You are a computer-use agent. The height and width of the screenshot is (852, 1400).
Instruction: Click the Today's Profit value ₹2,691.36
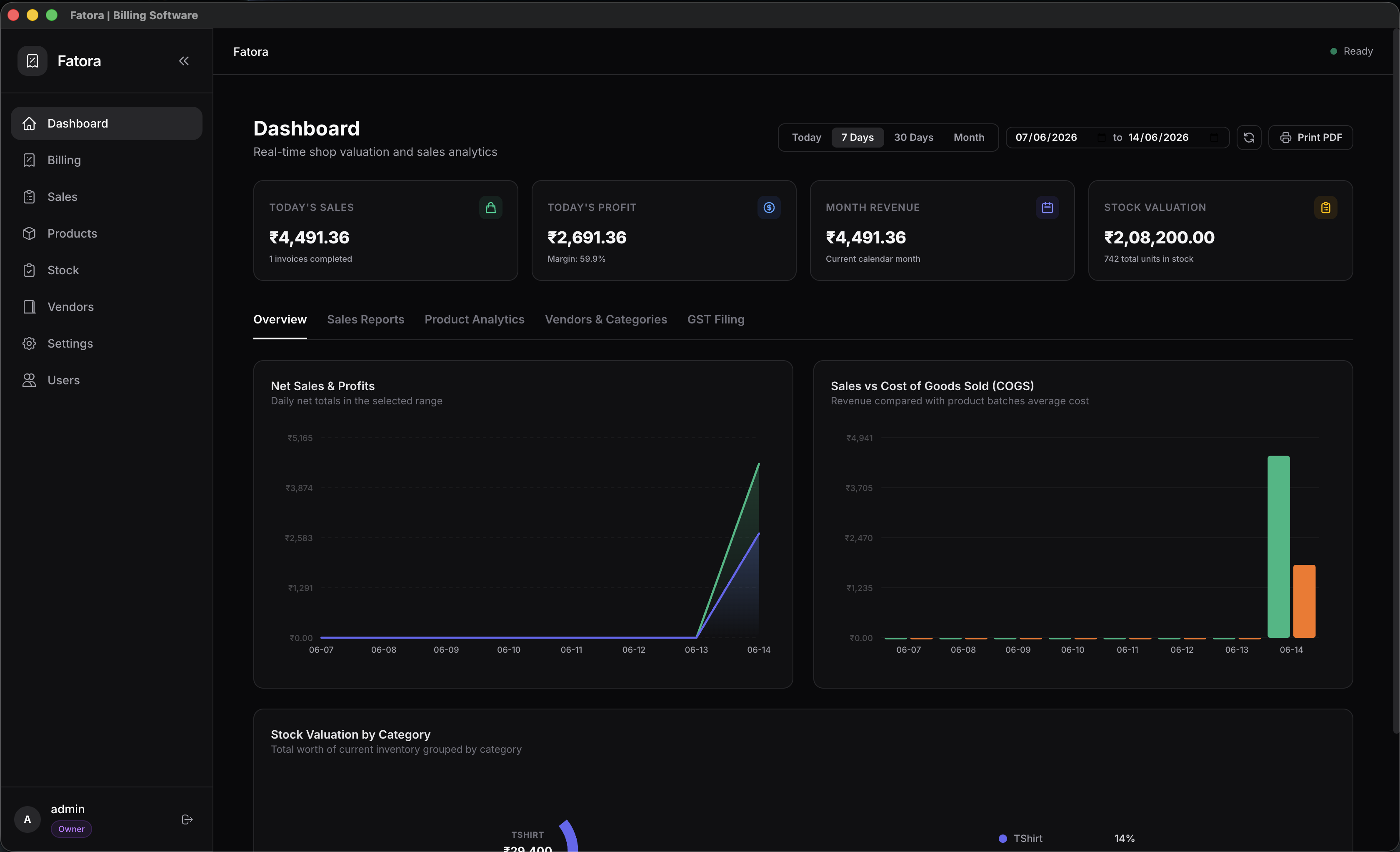tap(587, 237)
